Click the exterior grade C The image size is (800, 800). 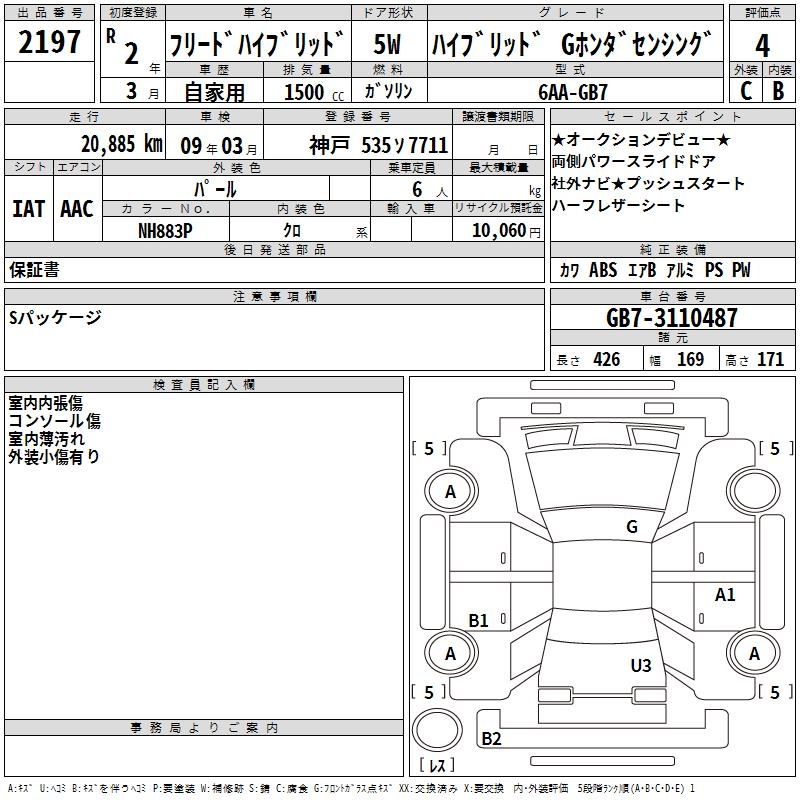click(x=745, y=90)
